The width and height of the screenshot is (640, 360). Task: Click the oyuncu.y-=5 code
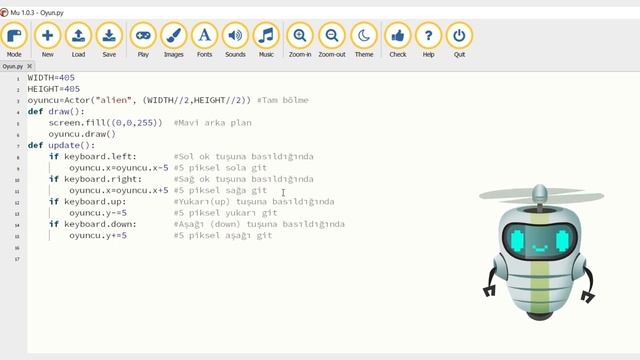pyautogui.click(x=98, y=213)
